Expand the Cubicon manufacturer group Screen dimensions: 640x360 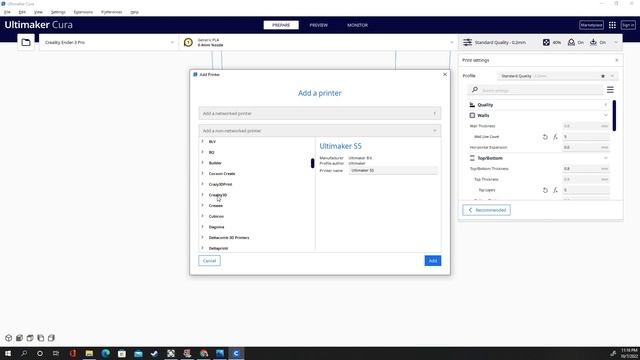pos(202,216)
